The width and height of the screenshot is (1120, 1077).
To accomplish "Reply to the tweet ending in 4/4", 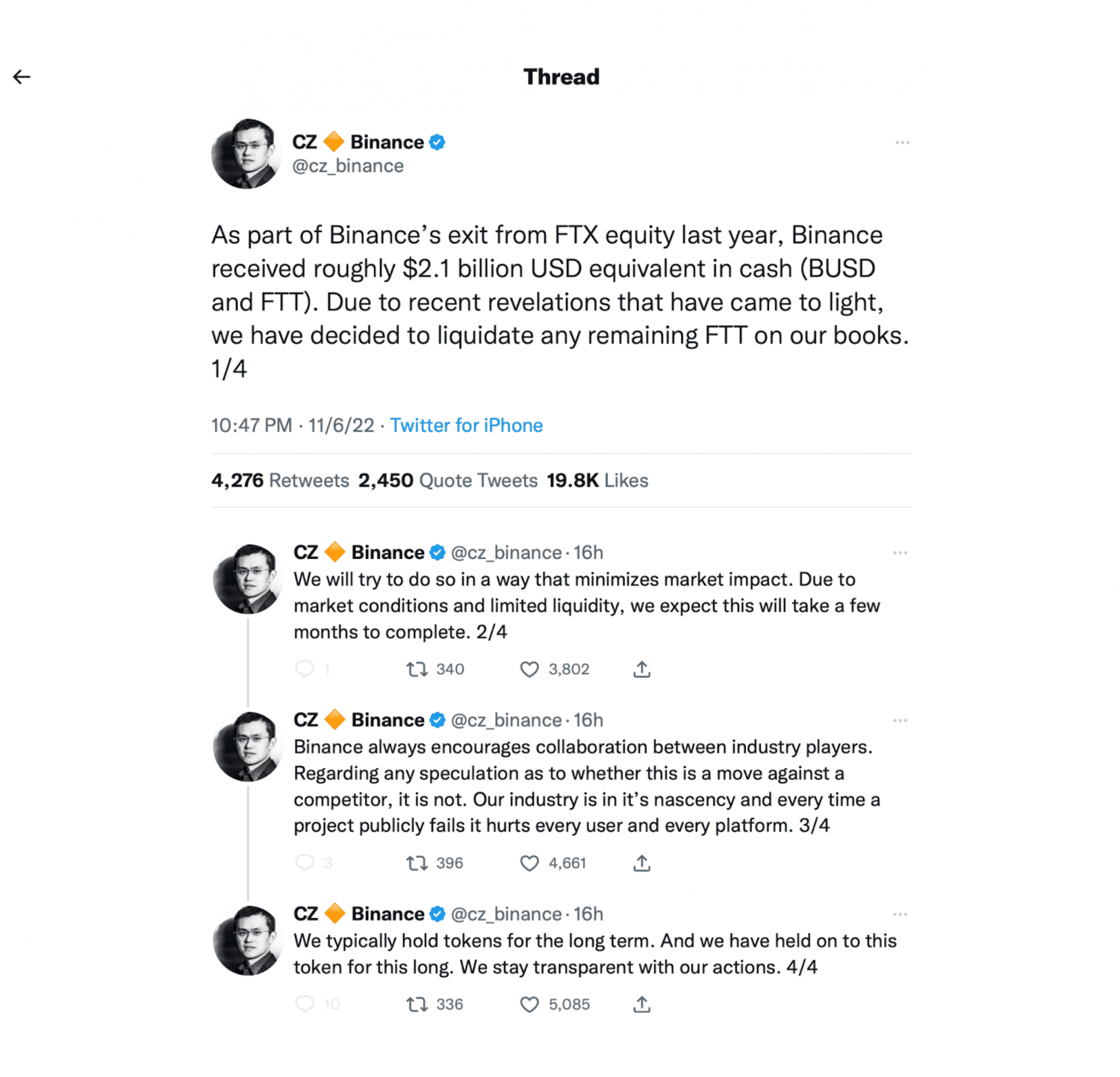I will click(306, 1004).
